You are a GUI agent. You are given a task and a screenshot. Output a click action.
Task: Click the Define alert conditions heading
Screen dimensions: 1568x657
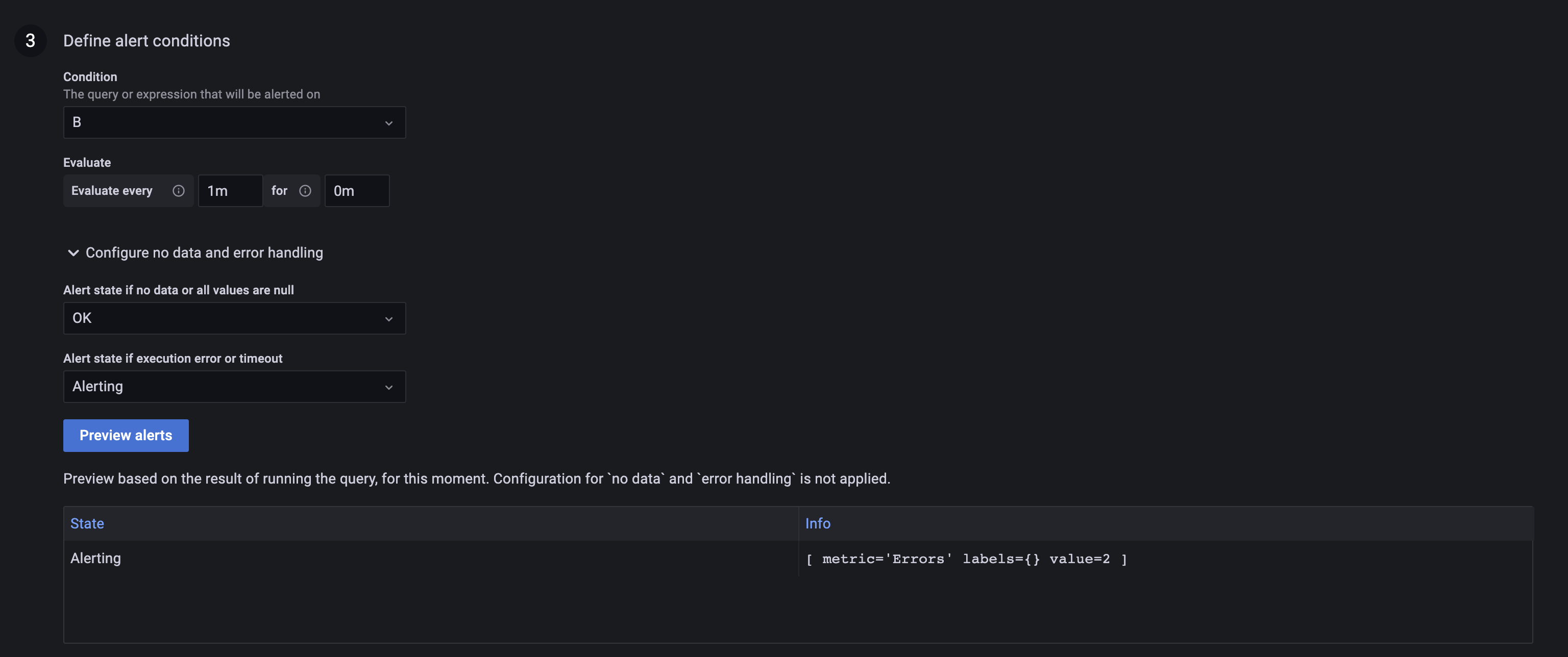pyautogui.click(x=146, y=41)
